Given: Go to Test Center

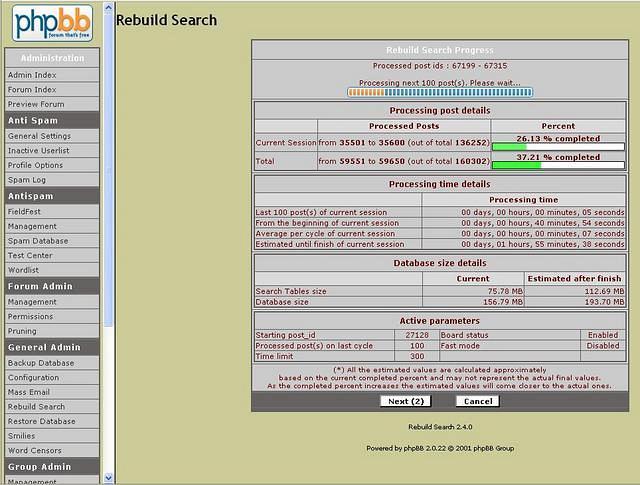Looking at the screenshot, I should click(x=30, y=255).
